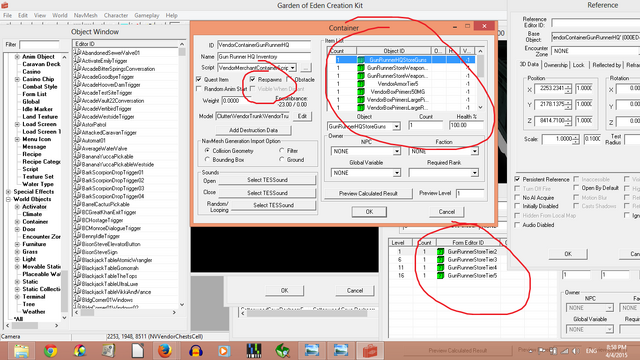The image size is (640, 360).
Task: Open Firefox from the taskbar
Action: coord(165,350)
